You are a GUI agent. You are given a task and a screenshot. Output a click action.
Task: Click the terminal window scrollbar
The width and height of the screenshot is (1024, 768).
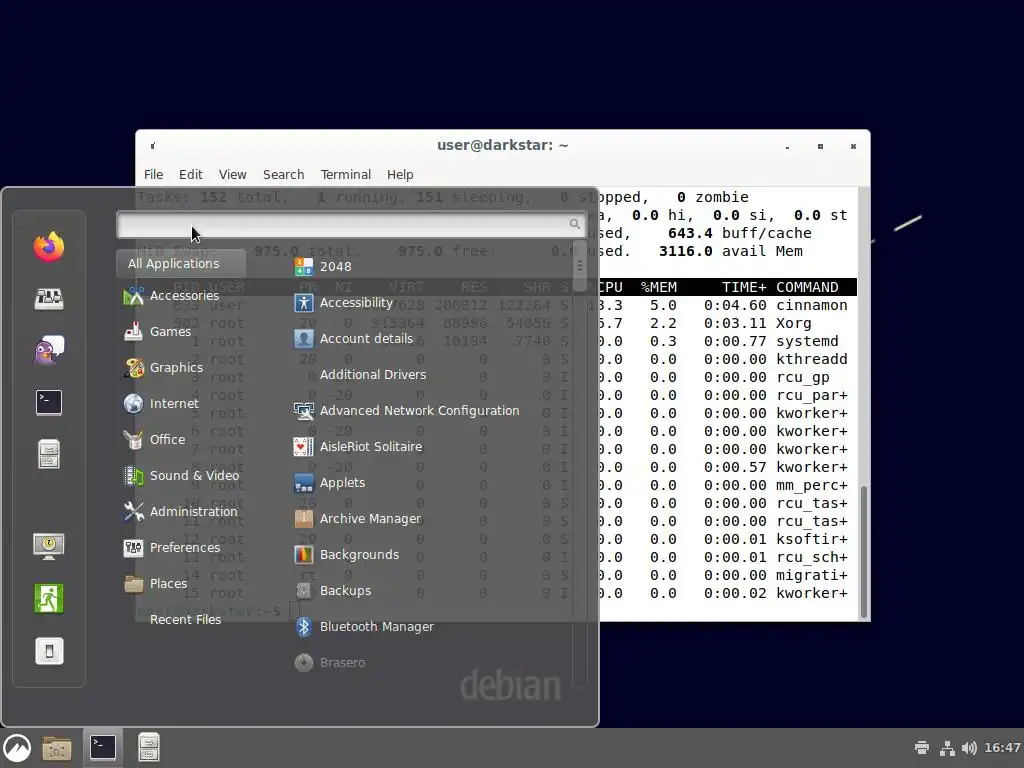863,551
